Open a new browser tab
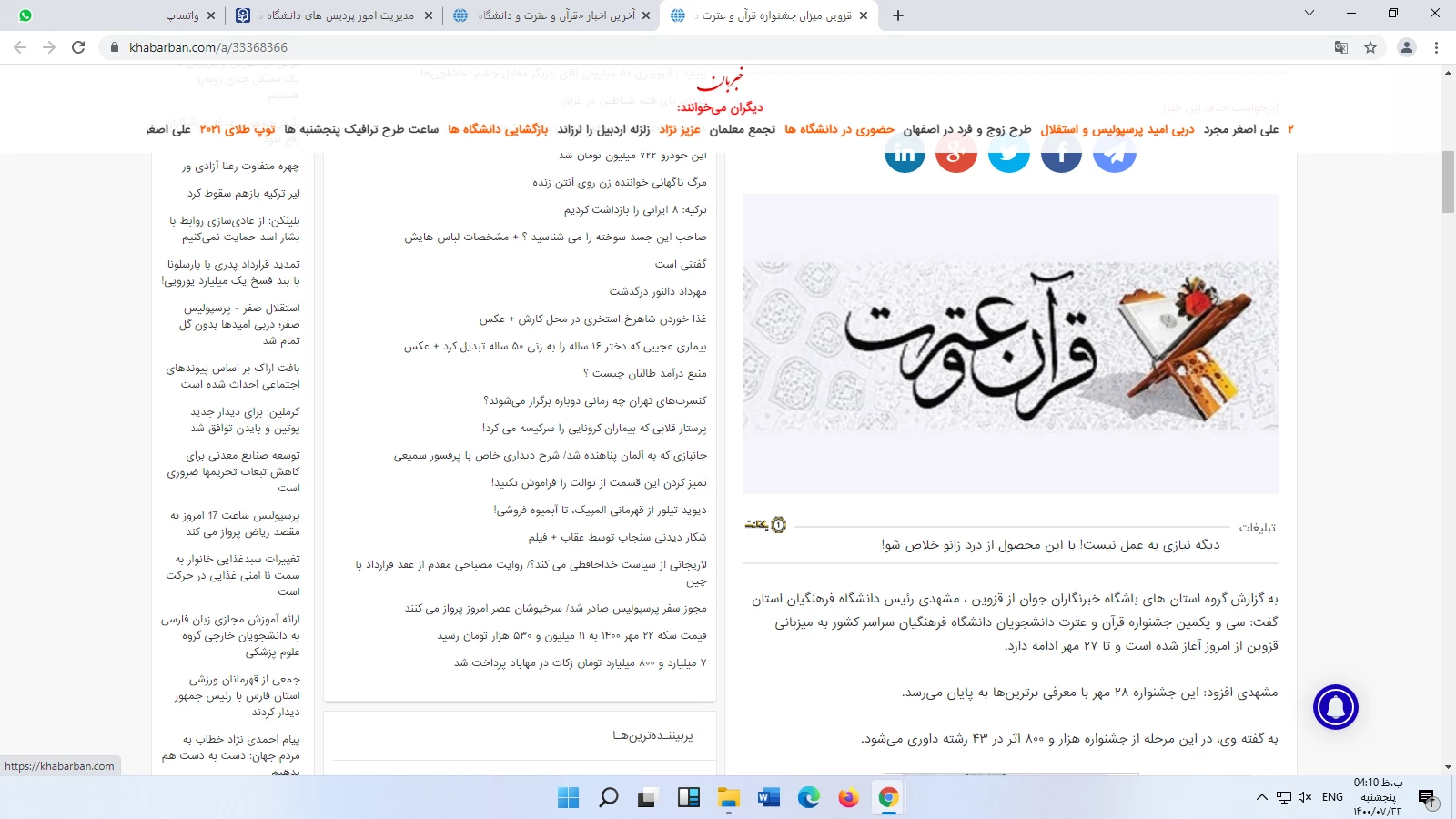This screenshot has height=819, width=1456. click(x=898, y=15)
